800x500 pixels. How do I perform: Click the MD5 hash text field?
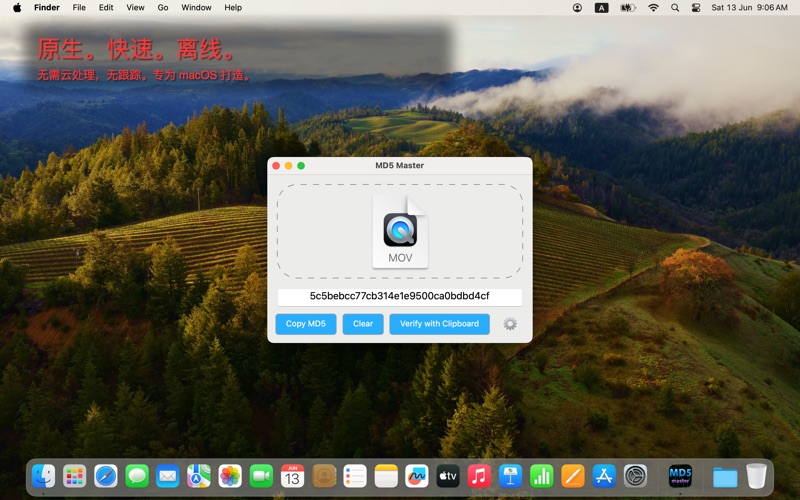tap(399, 296)
